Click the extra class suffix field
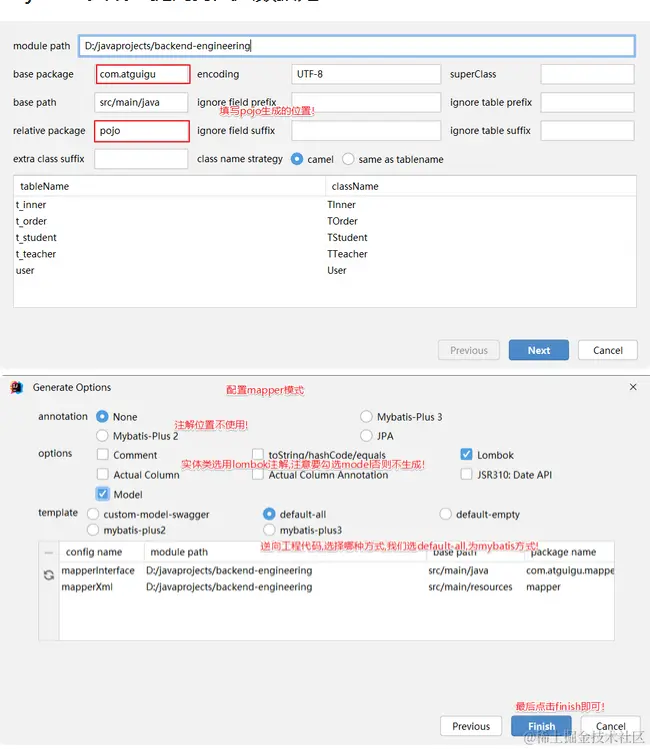650x750 pixels. click(141, 159)
